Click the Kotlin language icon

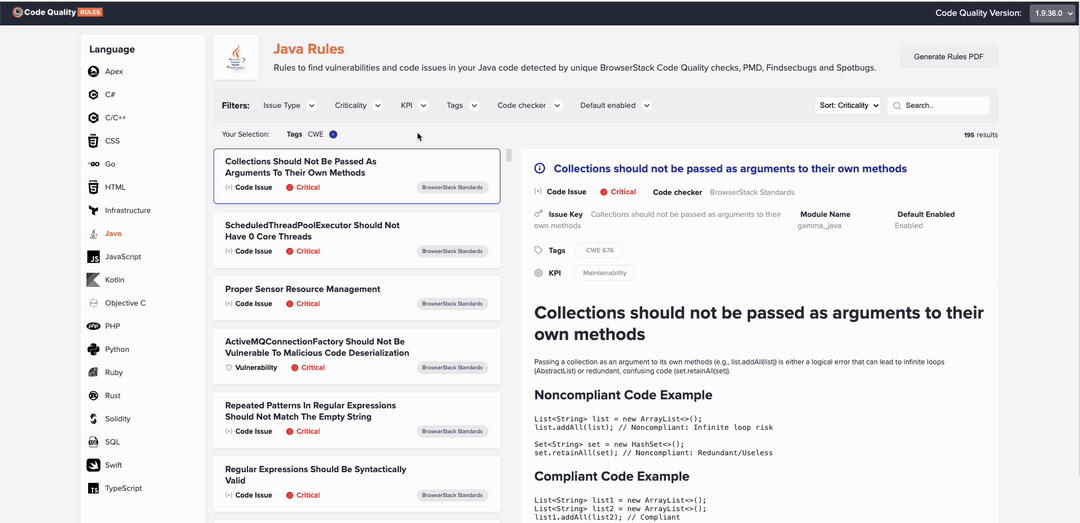point(93,280)
